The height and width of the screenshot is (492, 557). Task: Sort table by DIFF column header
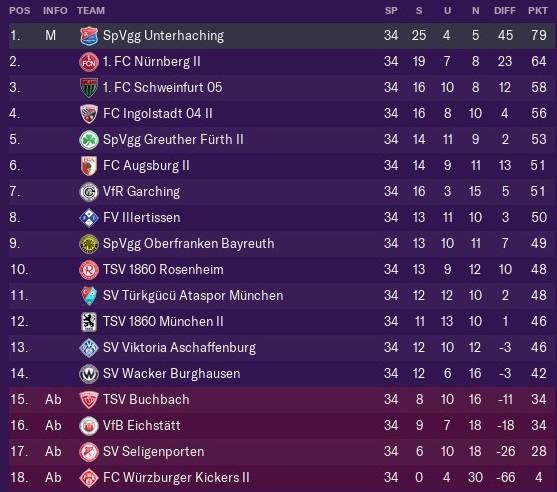[504, 11]
